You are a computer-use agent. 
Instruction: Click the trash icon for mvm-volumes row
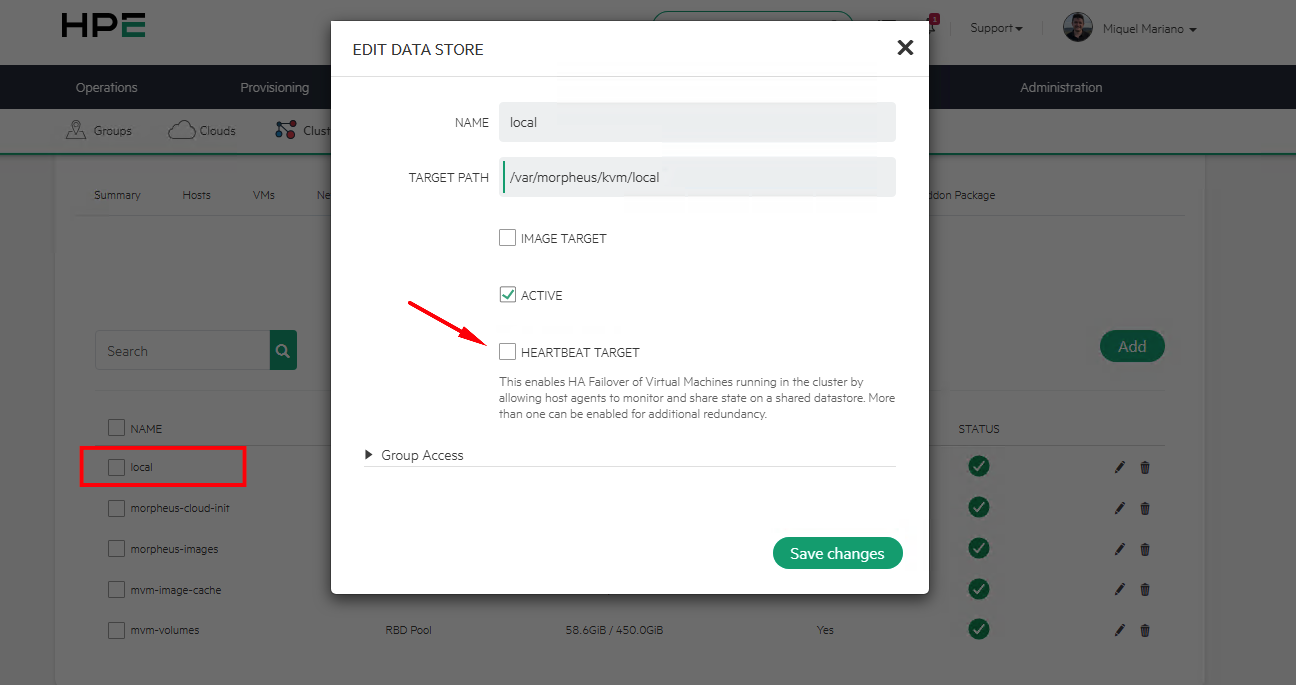(1145, 630)
